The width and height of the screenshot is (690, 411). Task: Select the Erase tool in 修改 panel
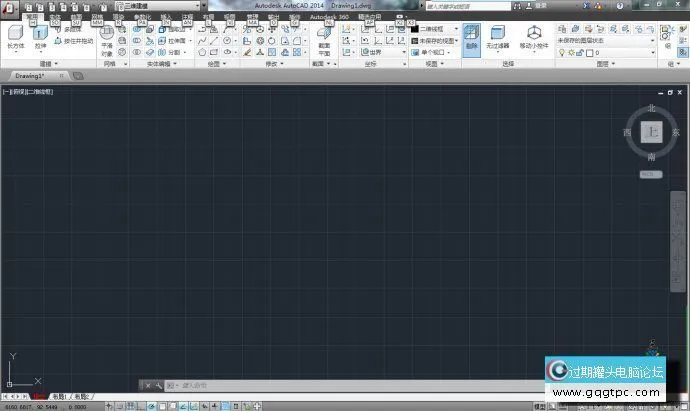pos(247,52)
